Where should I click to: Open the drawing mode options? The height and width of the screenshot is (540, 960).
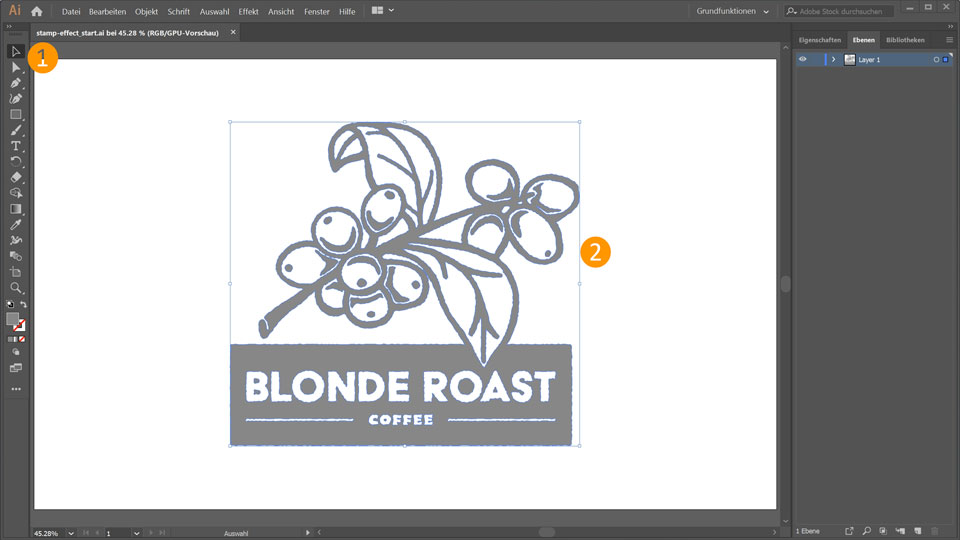coord(16,353)
